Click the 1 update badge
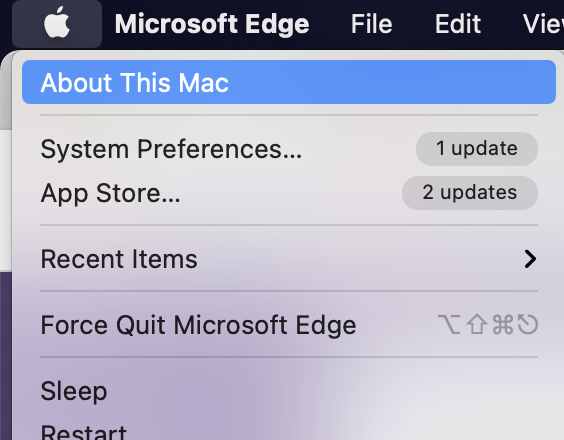This screenshot has height=440, width=564. (x=477, y=149)
